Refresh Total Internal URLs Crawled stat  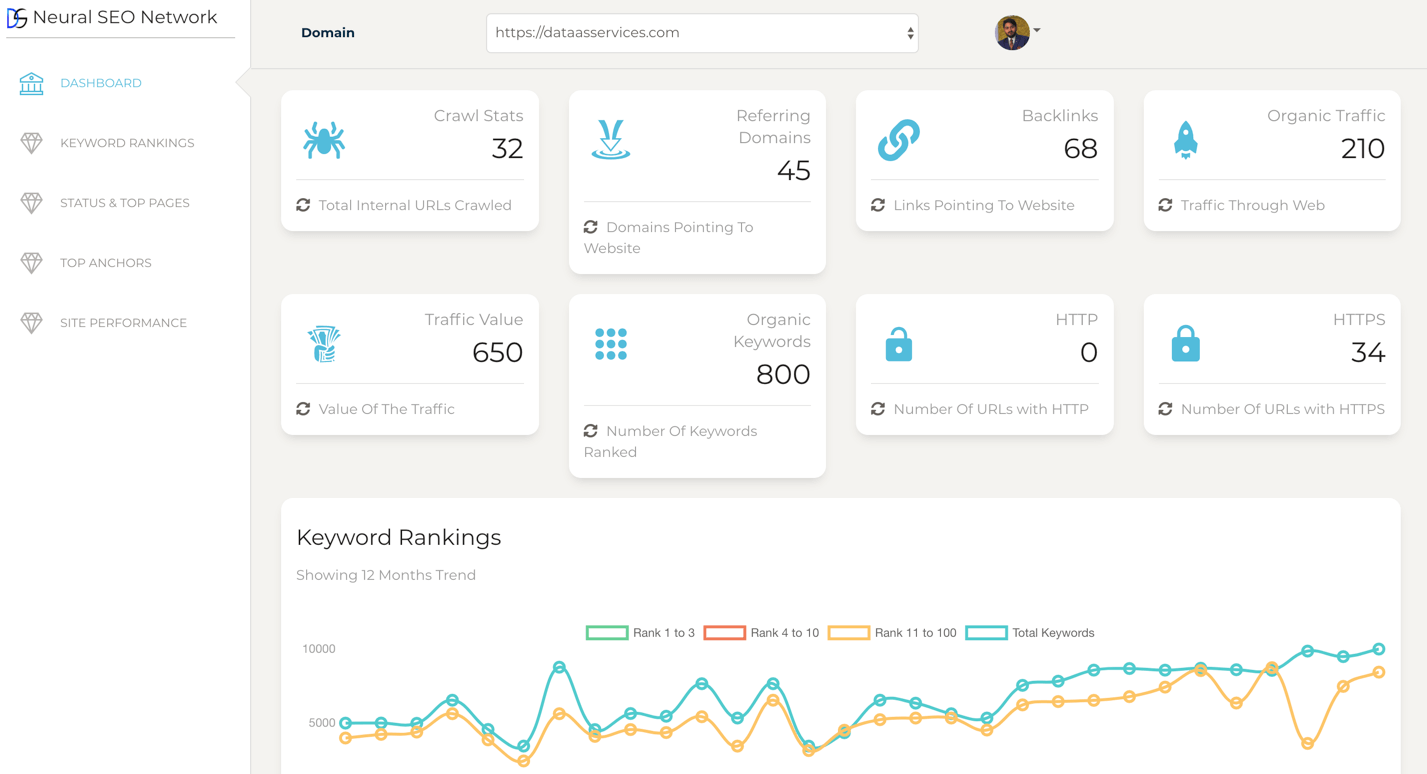303,205
